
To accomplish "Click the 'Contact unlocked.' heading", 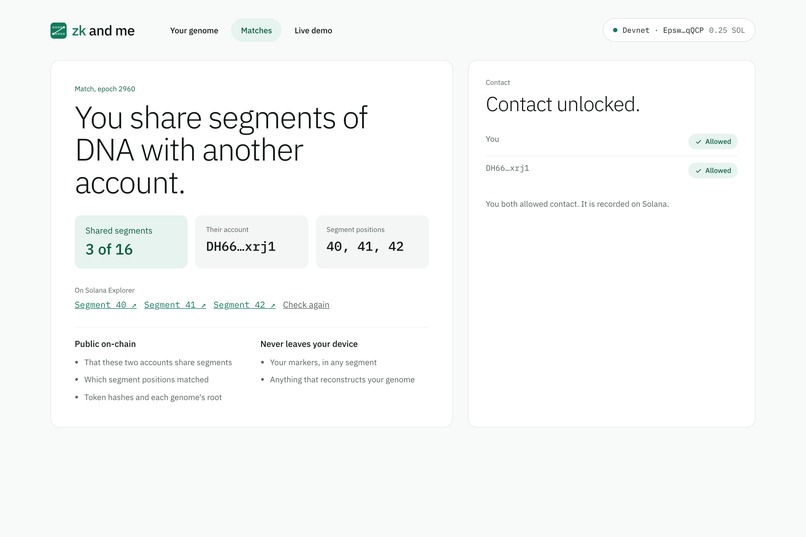I will pos(563,104).
